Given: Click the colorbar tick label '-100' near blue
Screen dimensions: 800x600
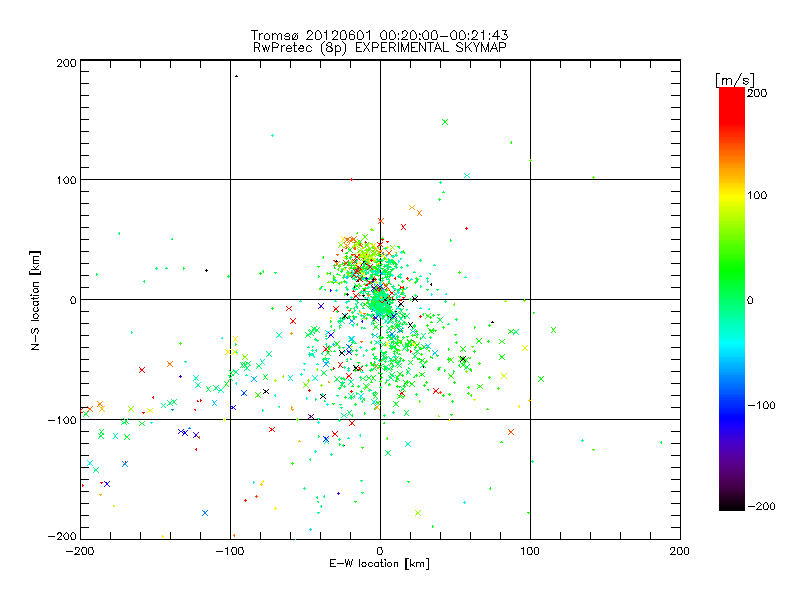Looking at the screenshot, I should (x=761, y=405).
